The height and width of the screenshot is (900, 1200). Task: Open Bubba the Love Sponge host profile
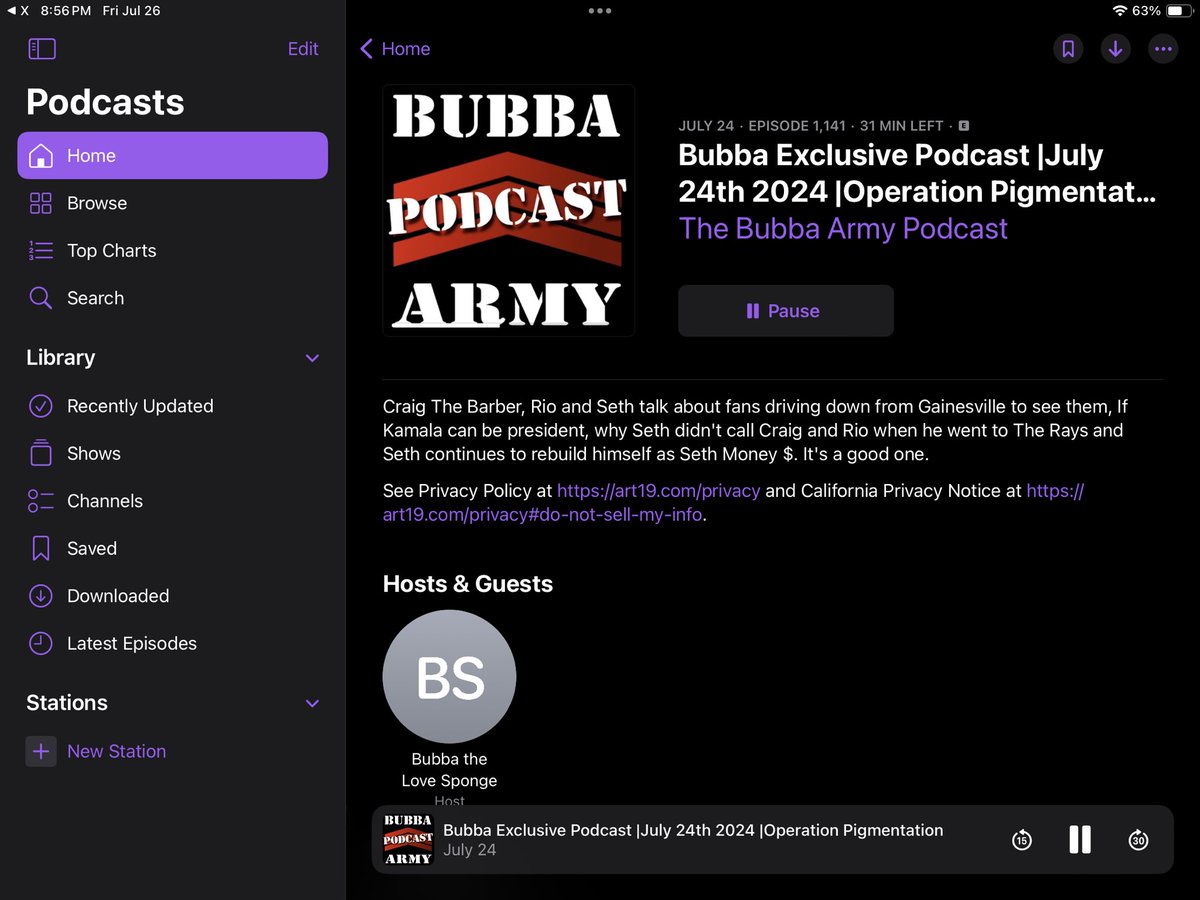(449, 710)
